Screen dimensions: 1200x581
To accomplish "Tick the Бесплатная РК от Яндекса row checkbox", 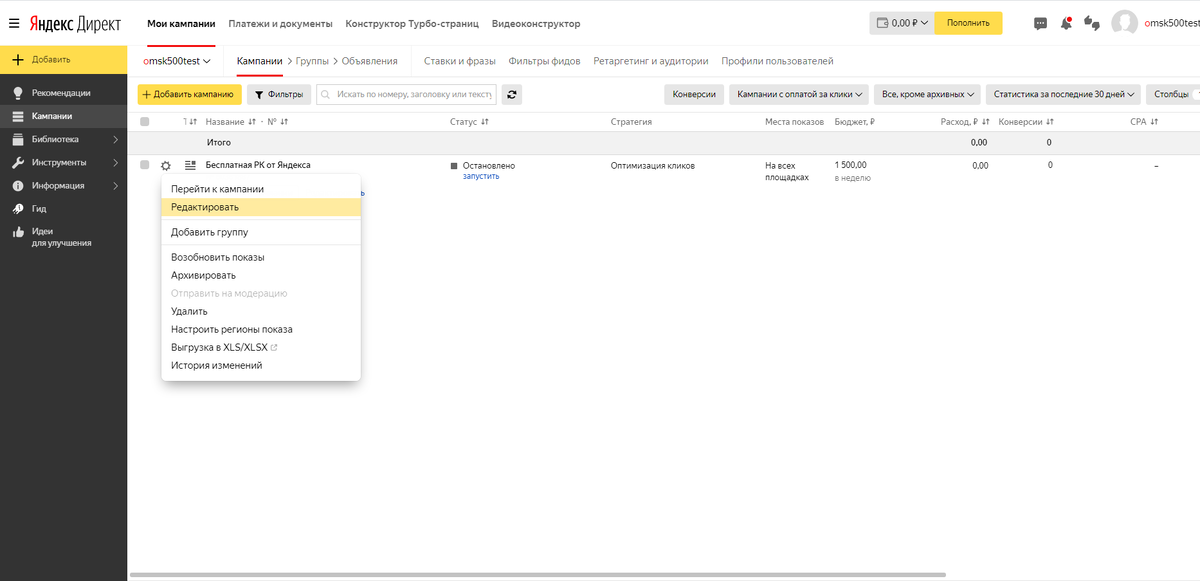I will [145, 165].
